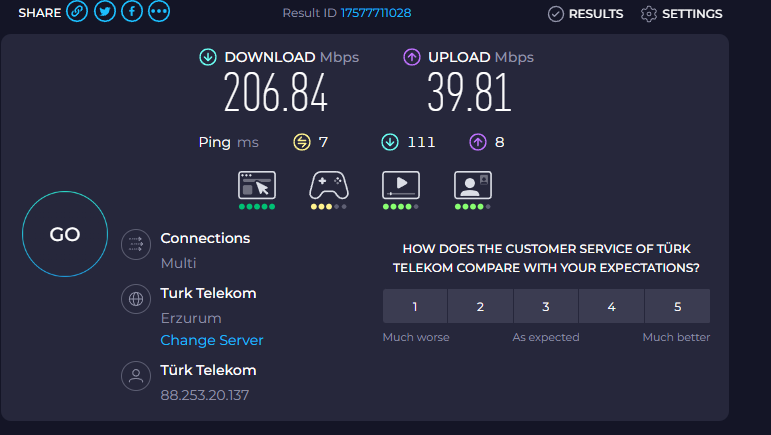Screen dimensions: 771x435
Task: Share result on Twitter
Action: (x=105, y=11)
